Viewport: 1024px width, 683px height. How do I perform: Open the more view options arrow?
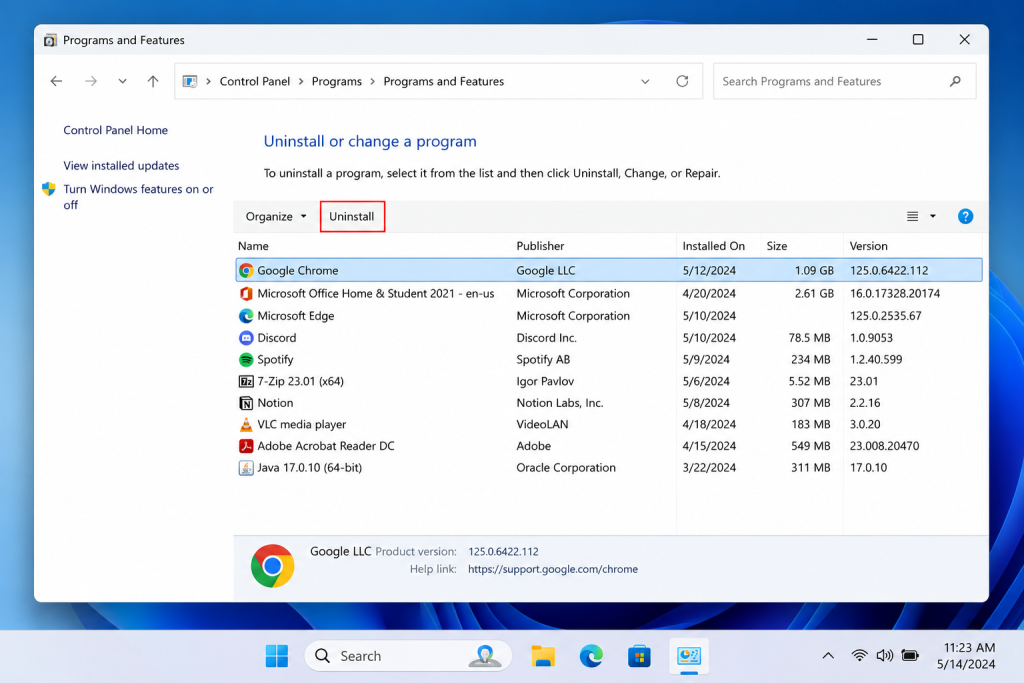[x=933, y=216]
